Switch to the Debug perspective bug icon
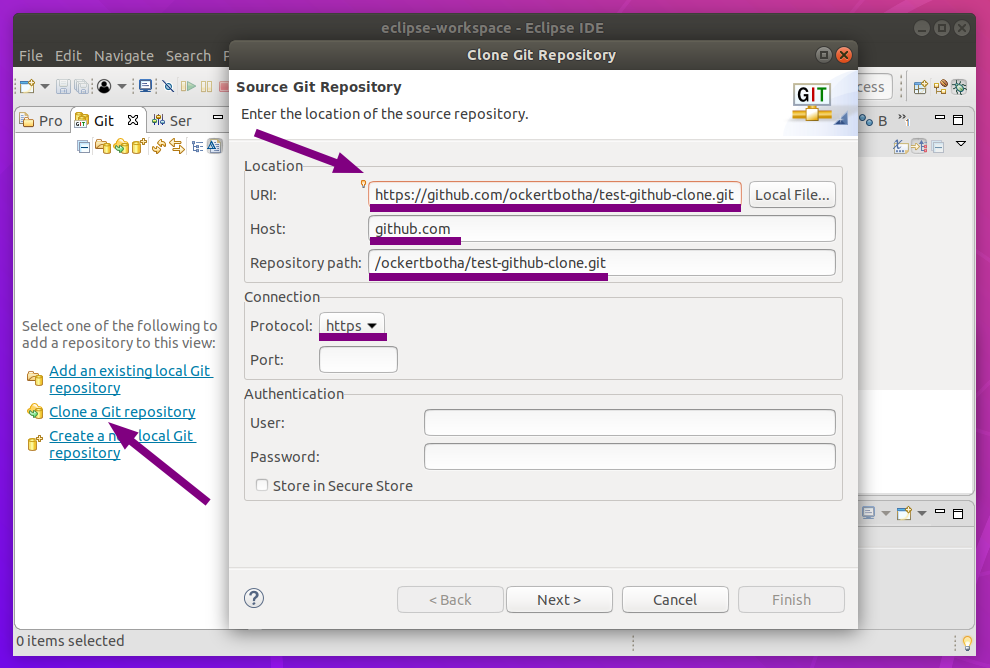The width and height of the screenshot is (990, 668). tap(959, 87)
